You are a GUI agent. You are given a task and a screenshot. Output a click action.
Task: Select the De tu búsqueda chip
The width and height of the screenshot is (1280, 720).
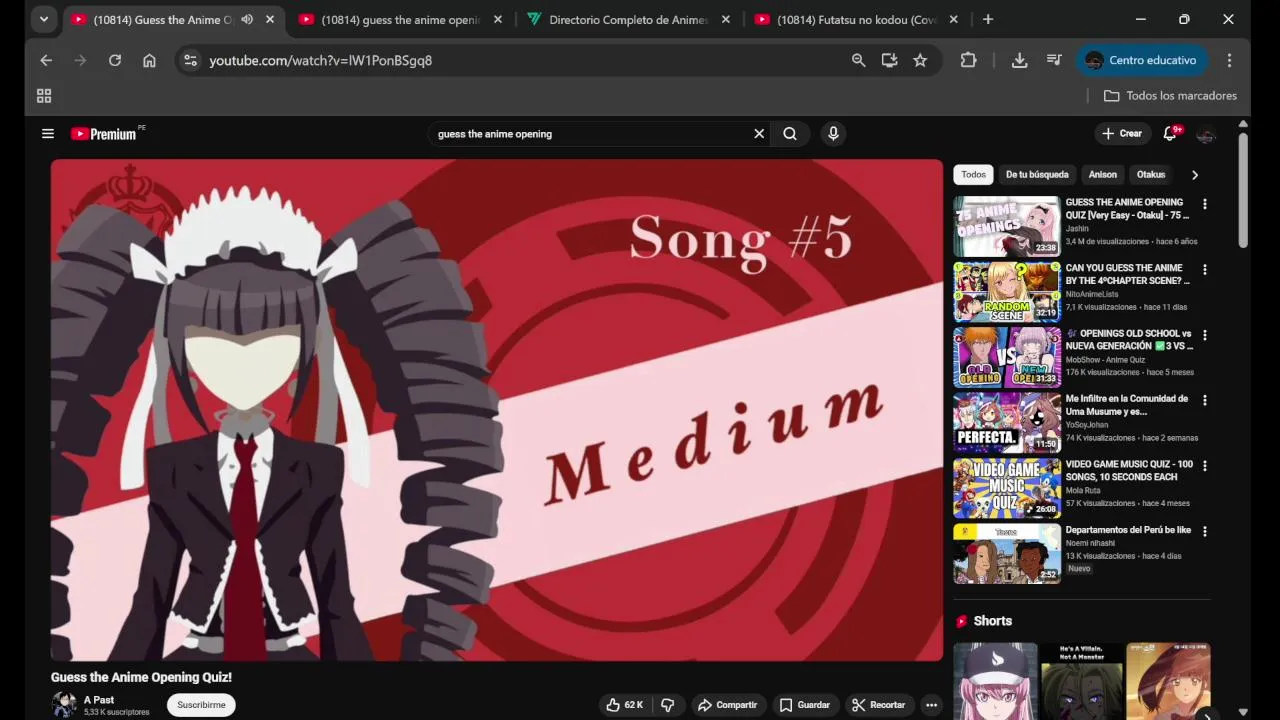pyautogui.click(x=1037, y=174)
